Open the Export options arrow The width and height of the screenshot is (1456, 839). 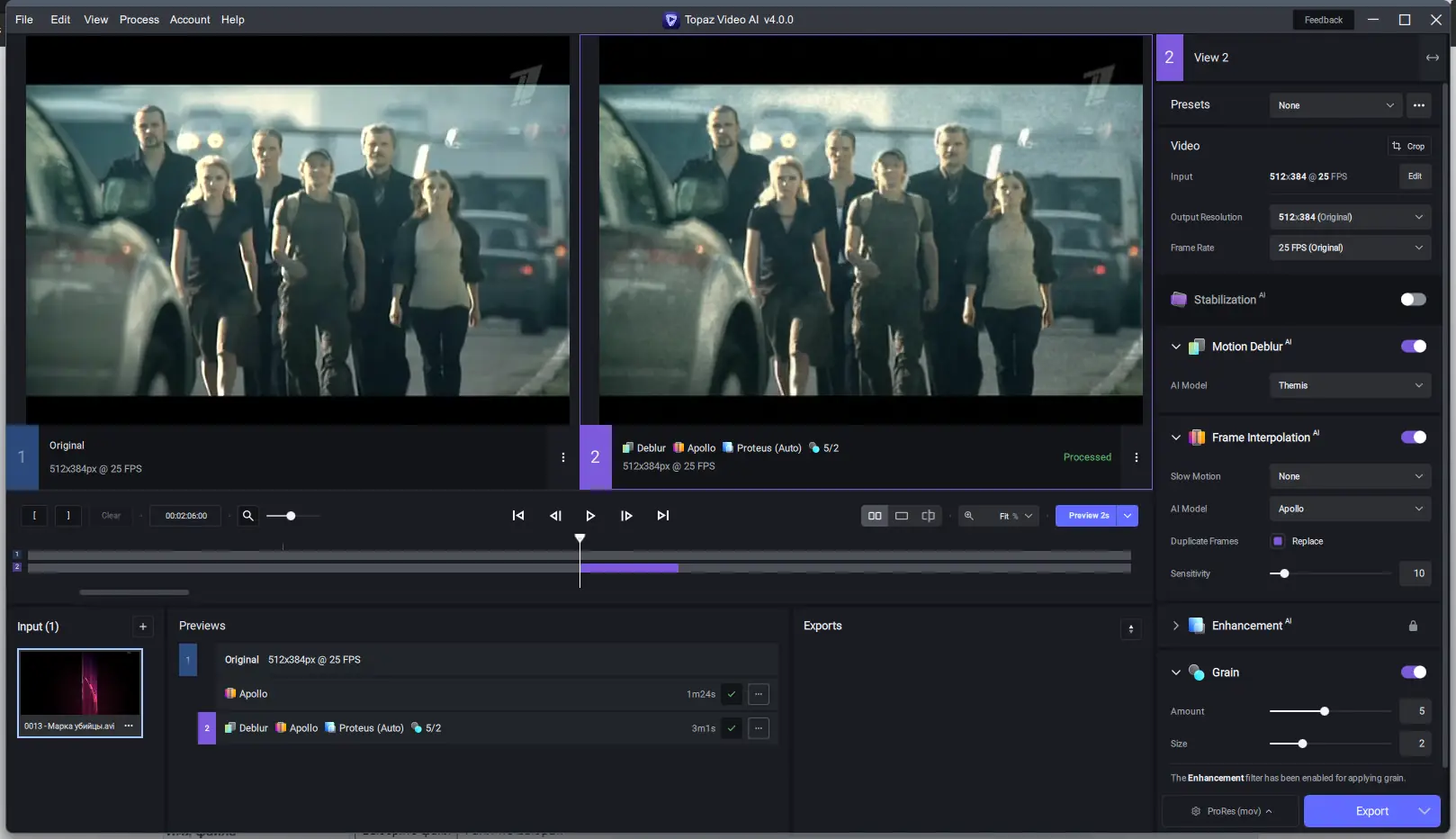click(x=1425, y=811)
